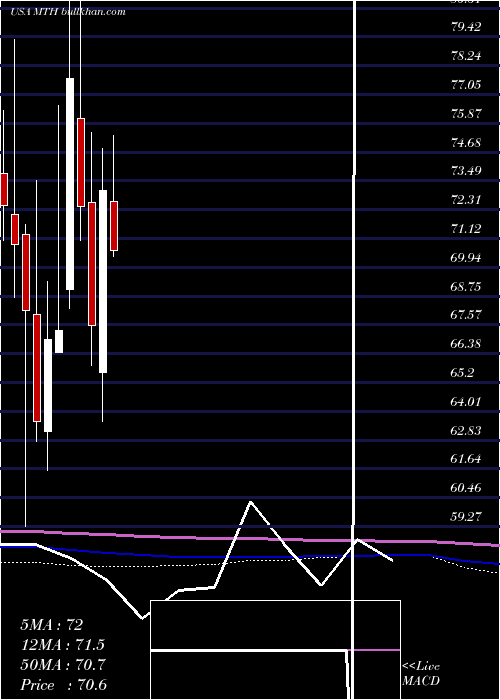Click the 77.05 price axis label

click(x=466, y=84)
